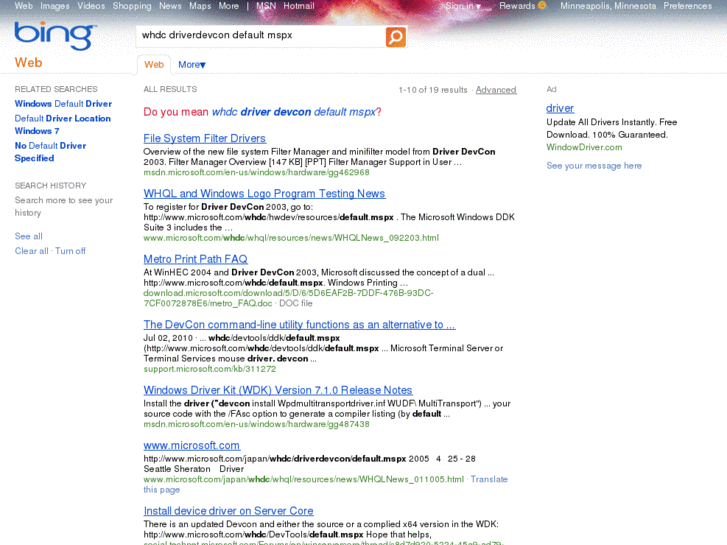The width and height of the screenshot is (727, 545).
Task: Open WHQL and Windows Logo Program result
Action: pos(264,193)
